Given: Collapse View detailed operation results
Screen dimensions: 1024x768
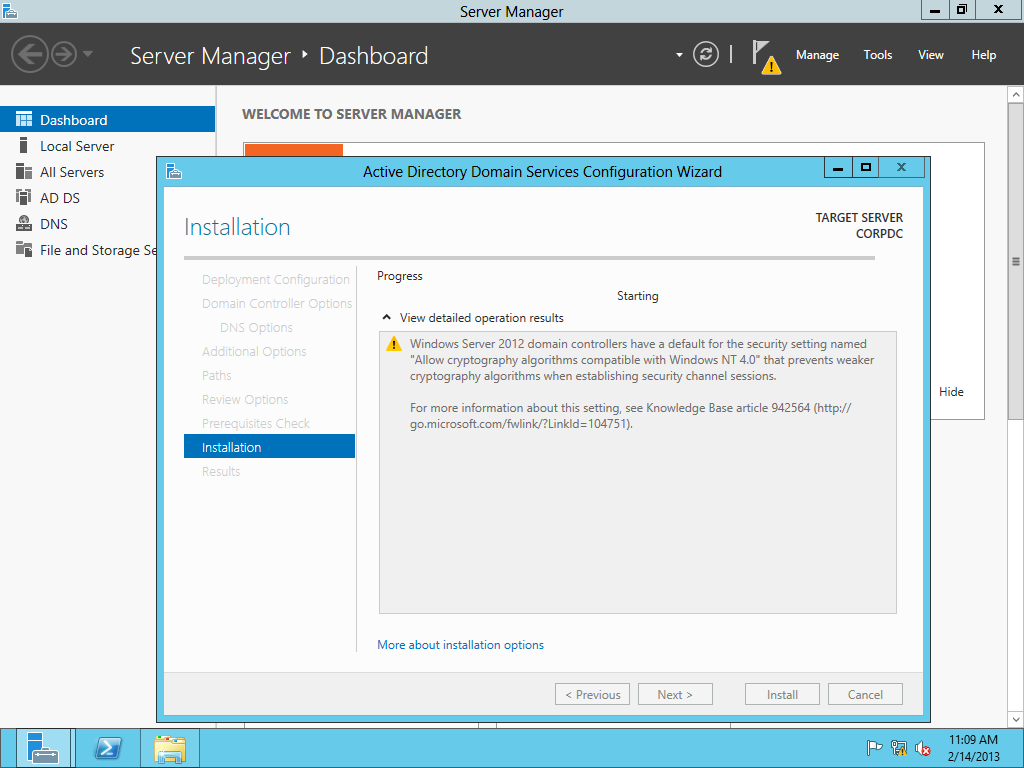Looking at the screenshot, I should pos(386,318).
